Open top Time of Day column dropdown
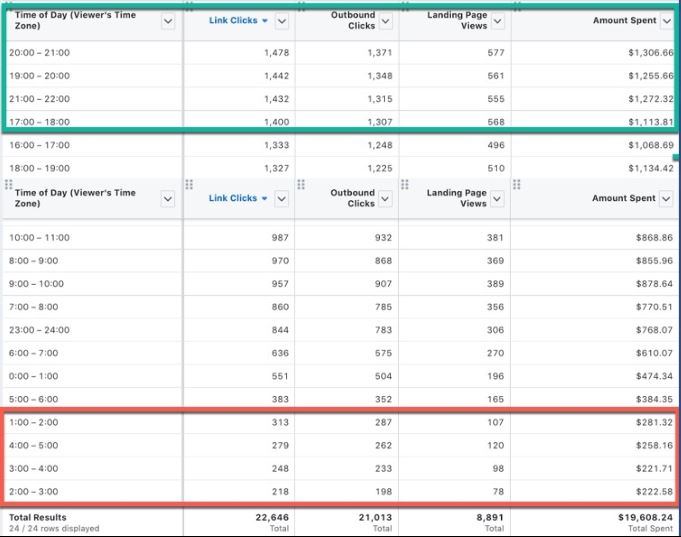The height and width of the screenshot is (537, 681). coord(168,21)
